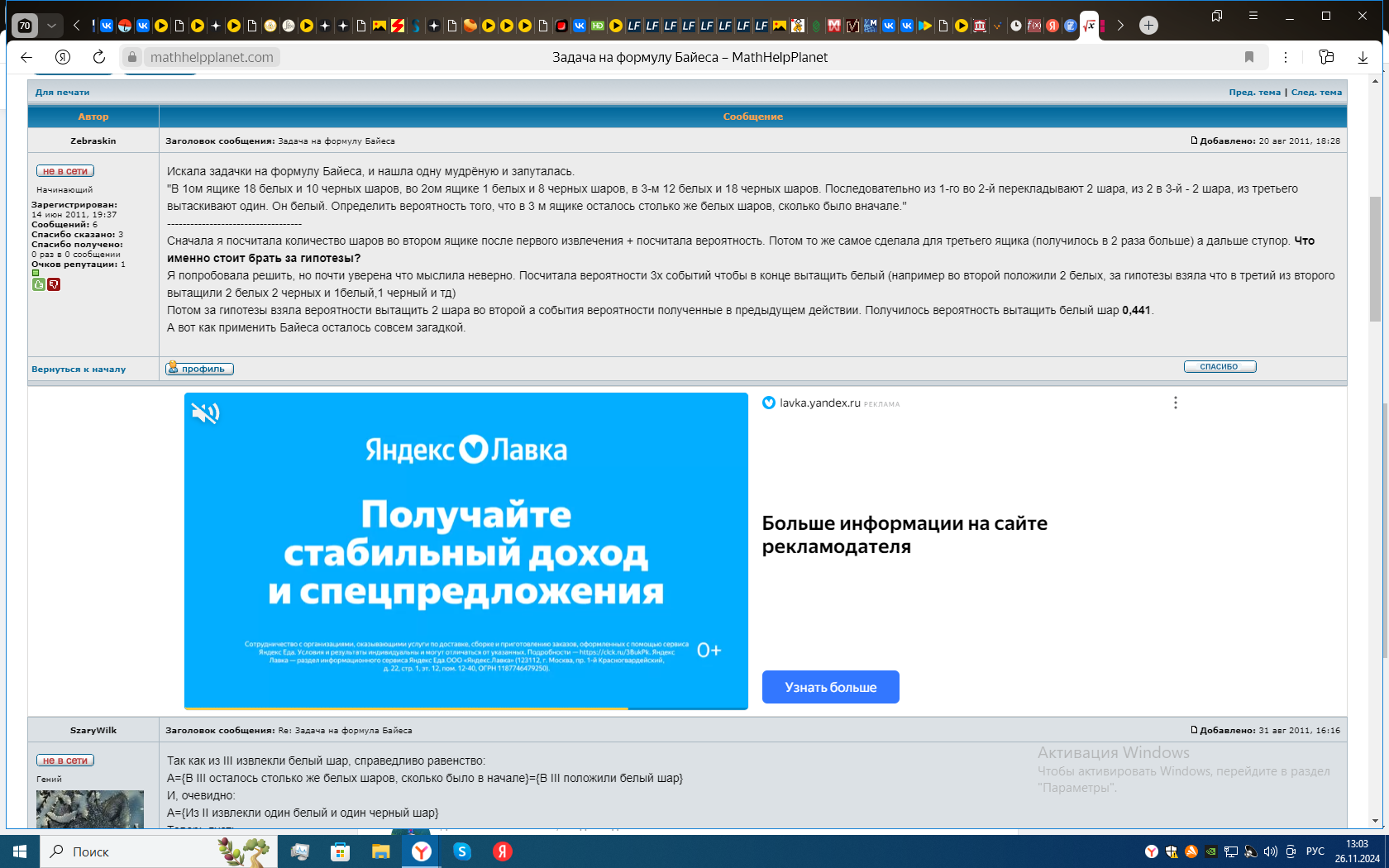Open the downloads arrow icon
Image resolution: width=1389 pixels, height=868 pixels.
click(x=1363, y=57)
